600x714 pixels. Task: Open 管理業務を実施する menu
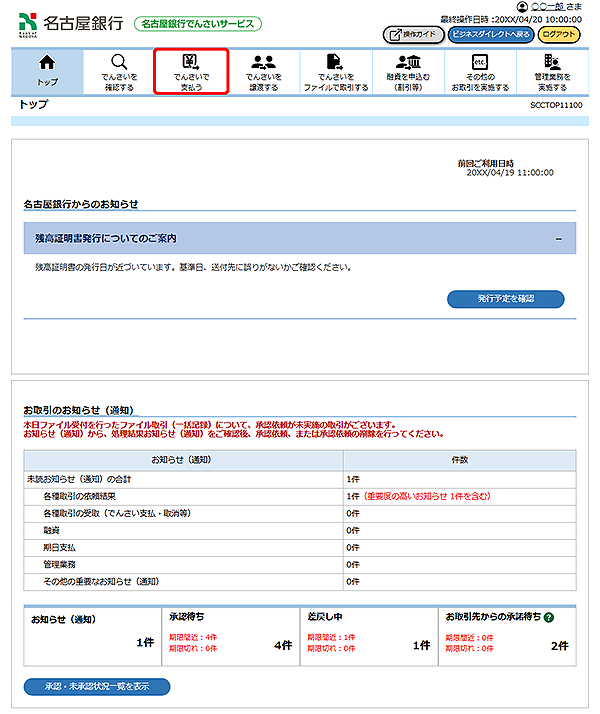pyautogui.click(x=552, y=72)
